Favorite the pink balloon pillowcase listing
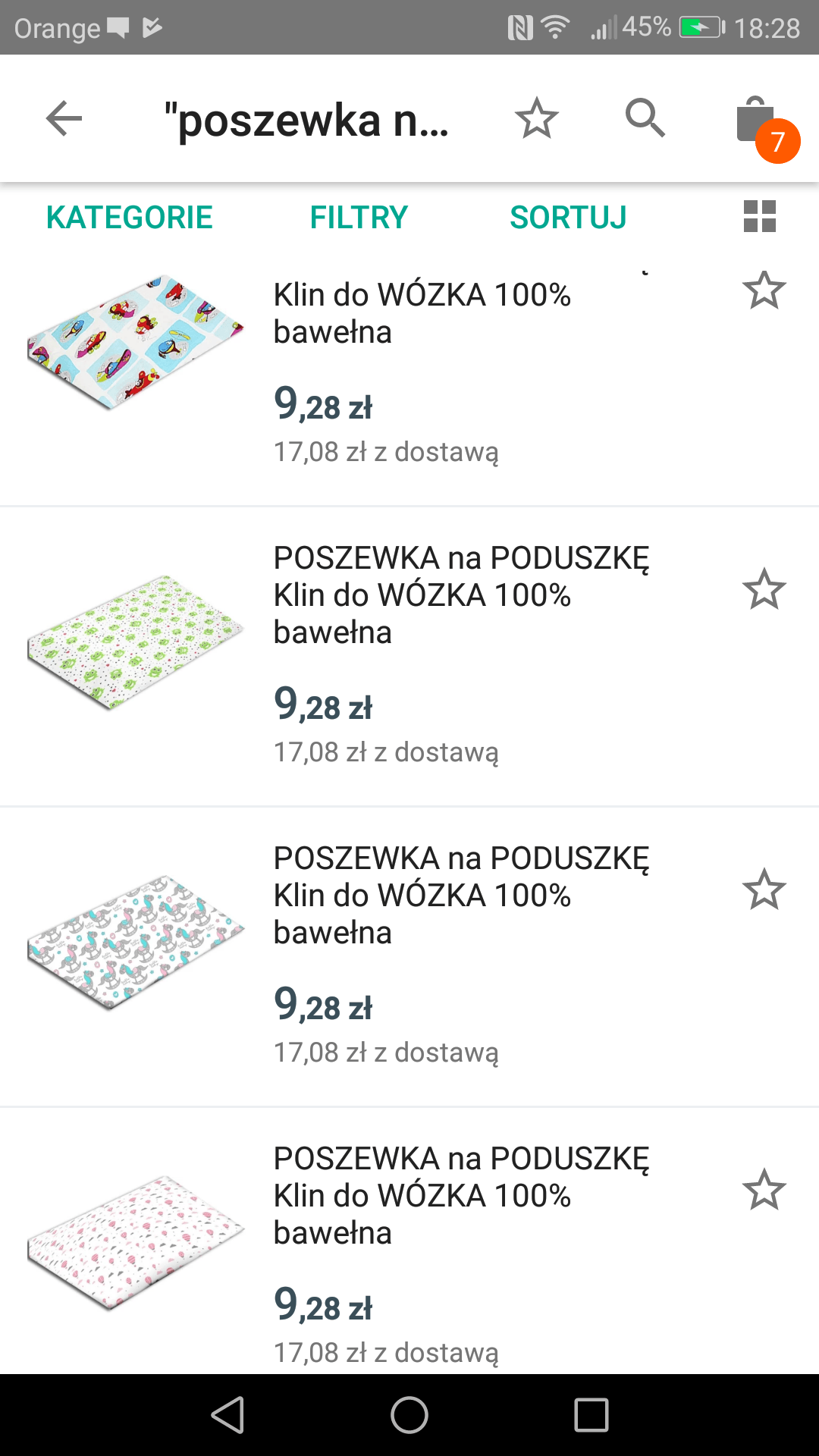This screenshot has height=1456, width=819. click(764, 1190)
